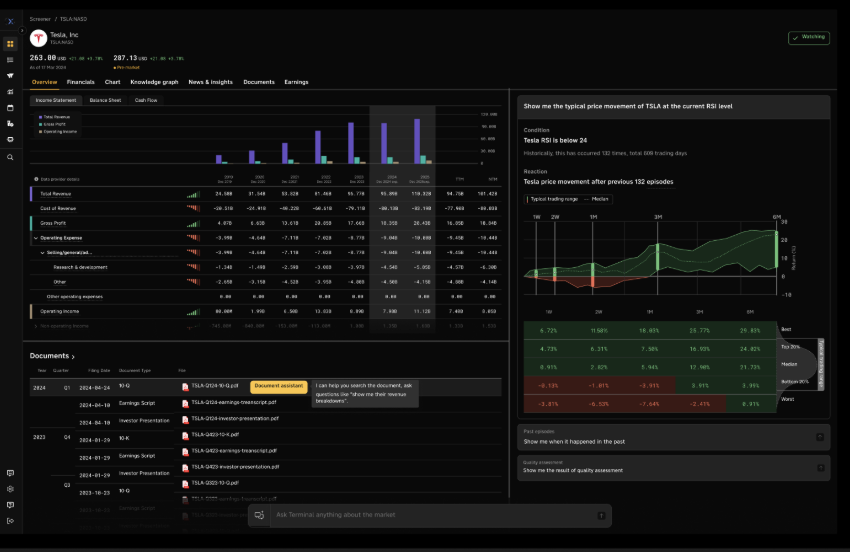Open the screener funnel icon in sidebar

10,76
